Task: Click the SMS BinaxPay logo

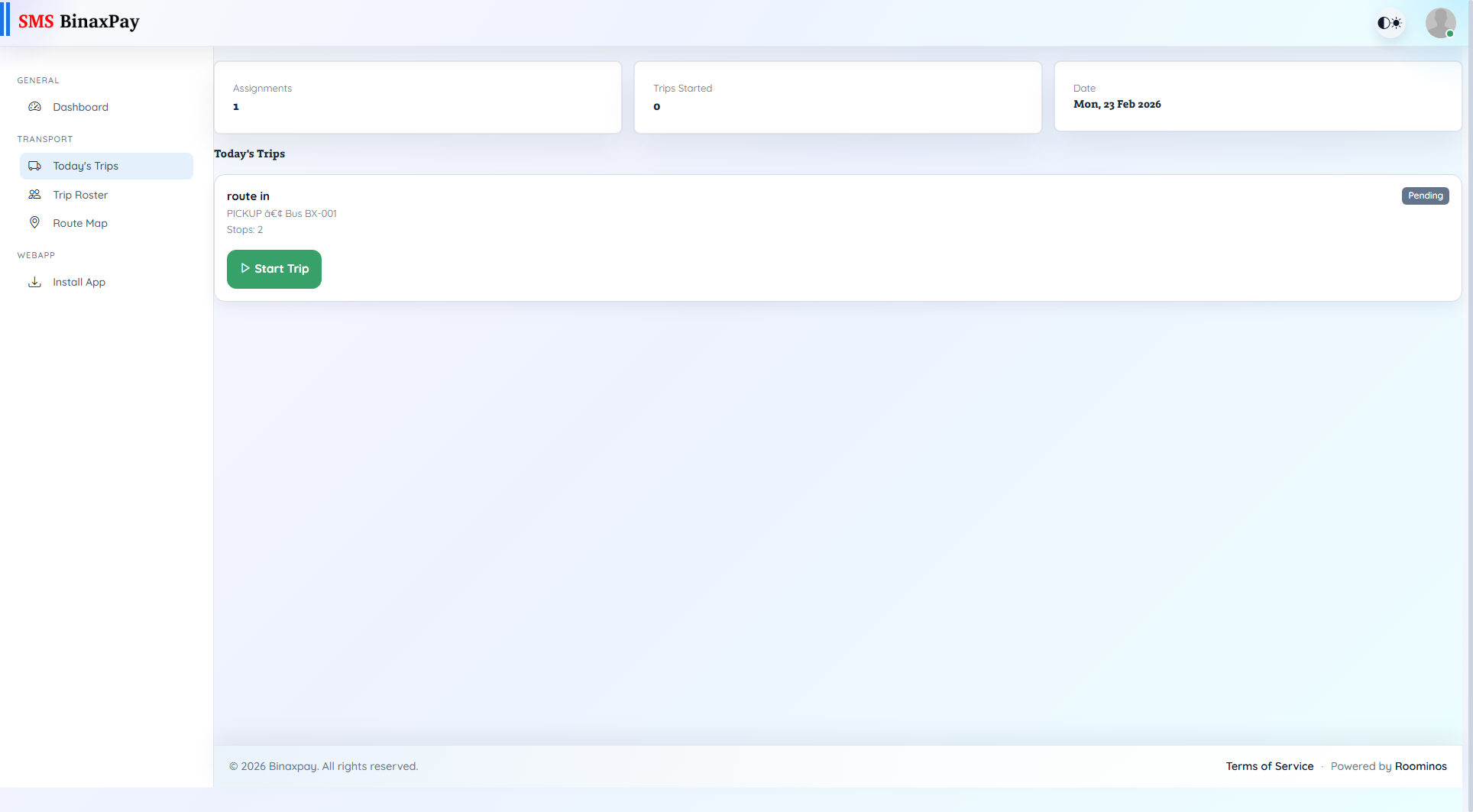Action: pos(79,21)
